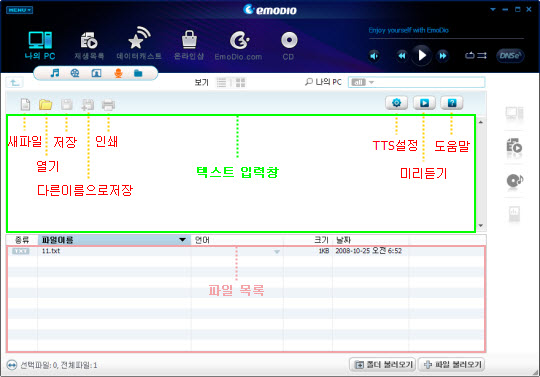Switch to the EmoDio.com tab
540x377 pixels.
[238, 46]
